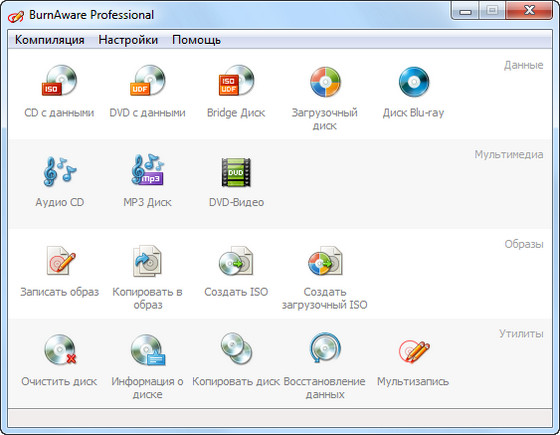Viewport: 560px width, 435px height.
Task: Click the "Очистить диск" label
Action: [59, 382]
